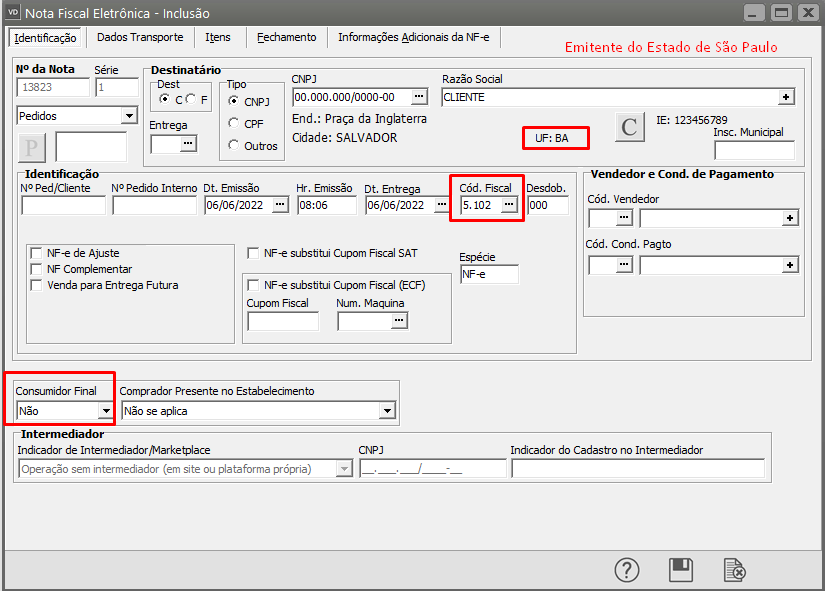The width and height of the screenshot is (825, 591).
Task: Click the help question mark icon
Action: (627, 570)
